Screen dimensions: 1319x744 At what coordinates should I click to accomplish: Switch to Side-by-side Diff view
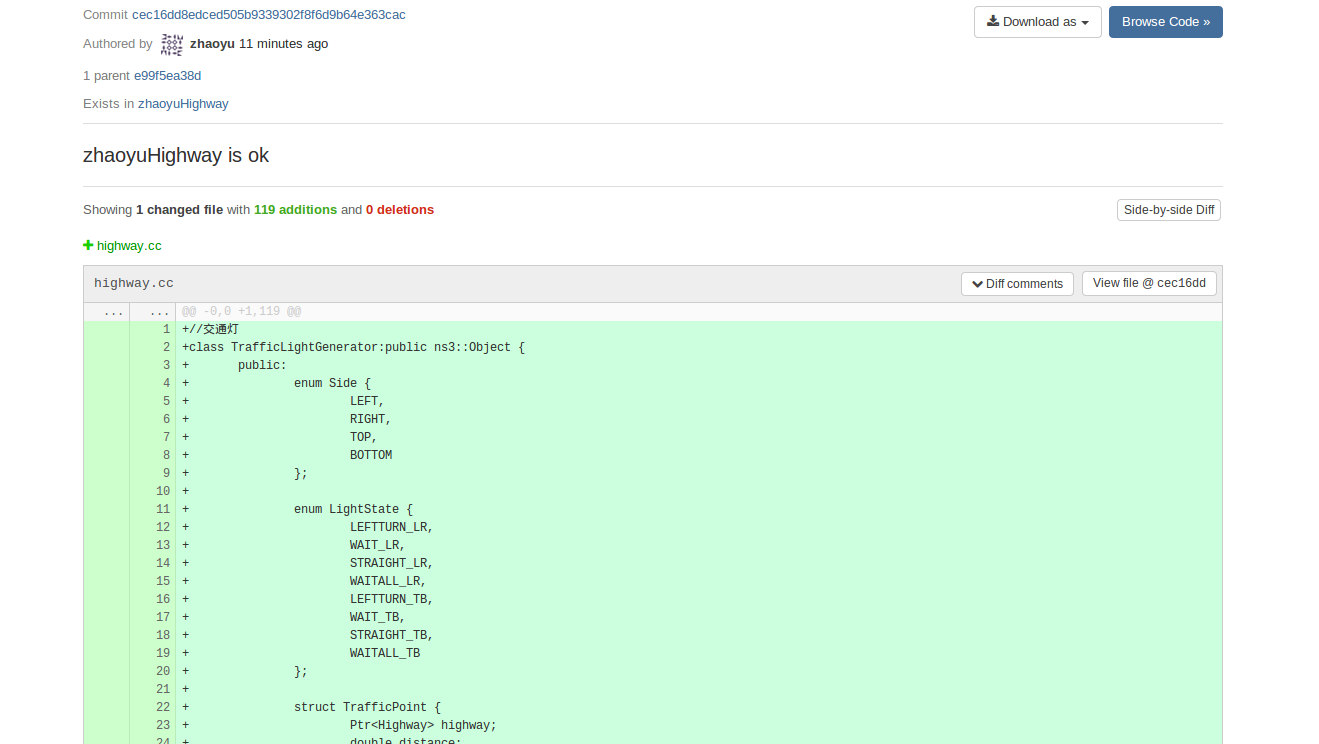[1168, 210]
